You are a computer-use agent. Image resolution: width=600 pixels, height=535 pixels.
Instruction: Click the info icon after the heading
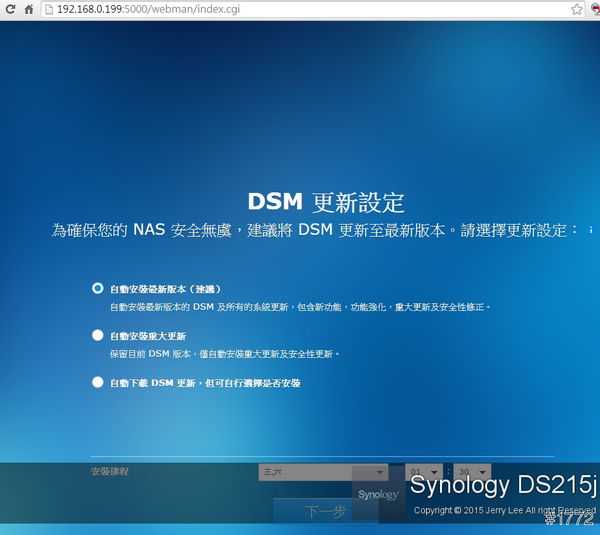[x=590, y=230]
